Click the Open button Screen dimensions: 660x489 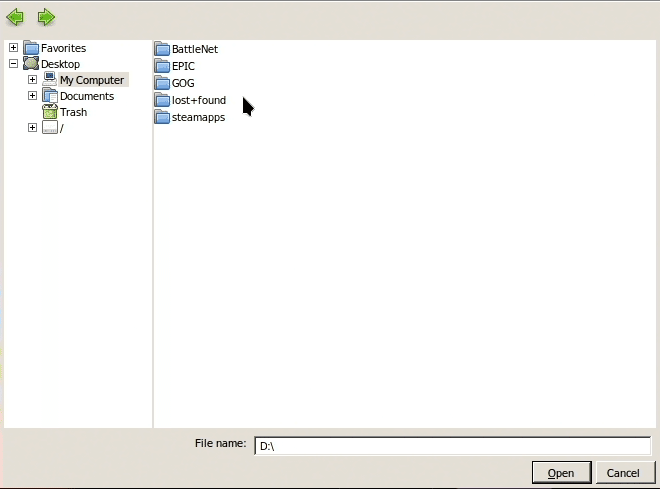click(x=562, y=473)
